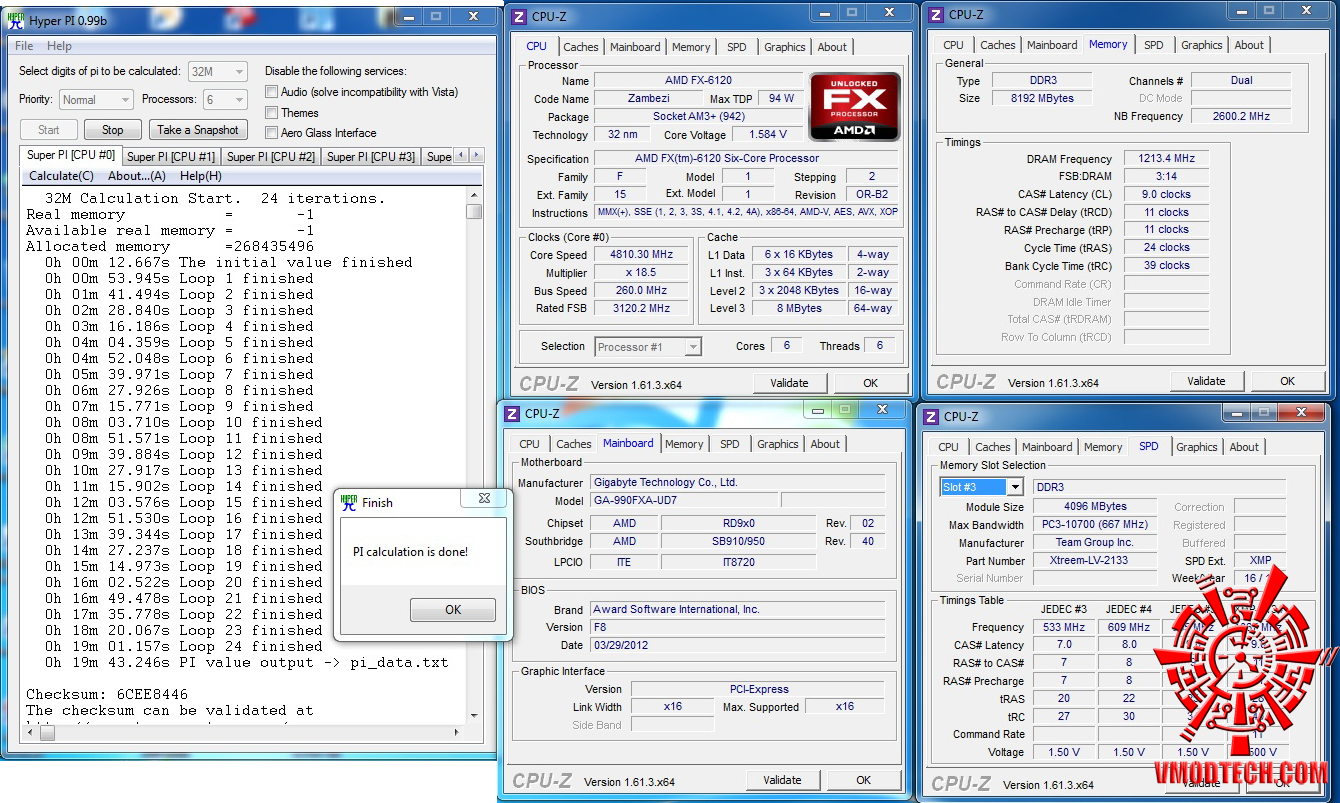Click the Z icon of the CPU-Z SPD window
This screenshot has width=1340, height=803.
click(930, 416)
